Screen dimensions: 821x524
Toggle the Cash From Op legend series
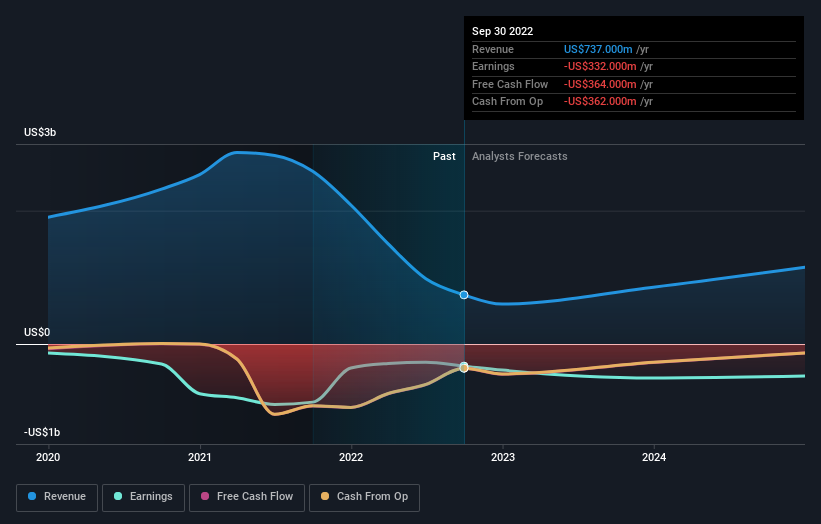(x=364, y=497)
